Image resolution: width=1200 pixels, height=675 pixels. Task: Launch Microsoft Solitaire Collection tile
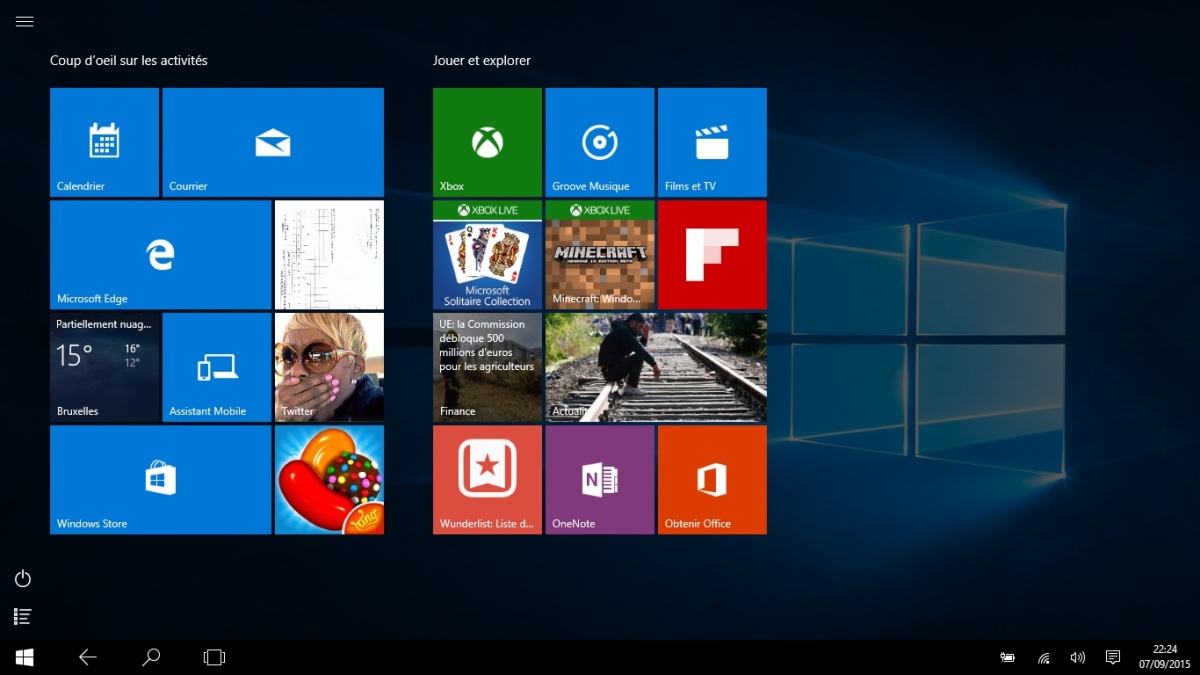487,254
